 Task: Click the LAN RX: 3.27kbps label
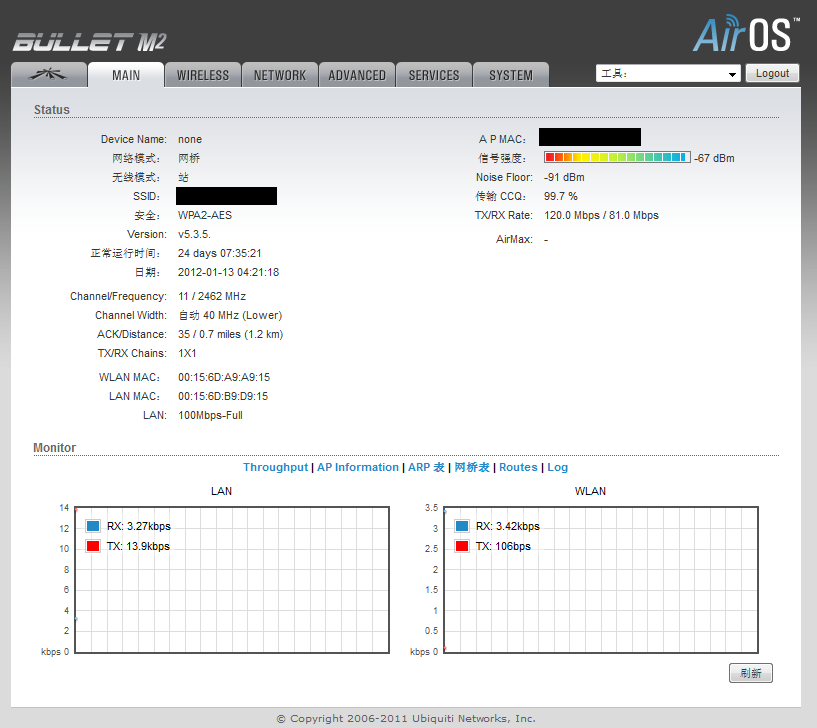click(139, 526)
